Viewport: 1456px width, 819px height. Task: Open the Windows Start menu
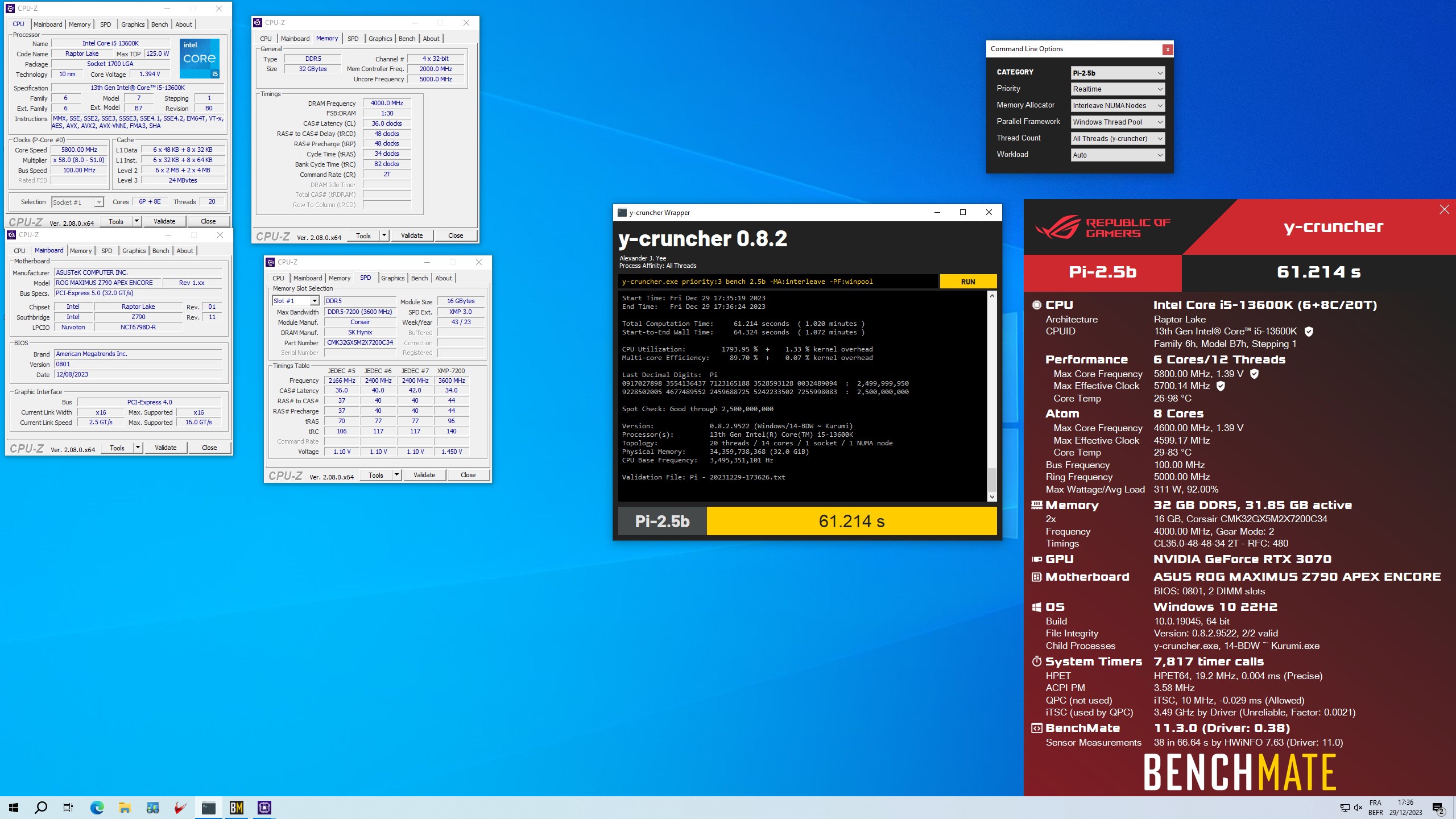click(x=14, y=808)
